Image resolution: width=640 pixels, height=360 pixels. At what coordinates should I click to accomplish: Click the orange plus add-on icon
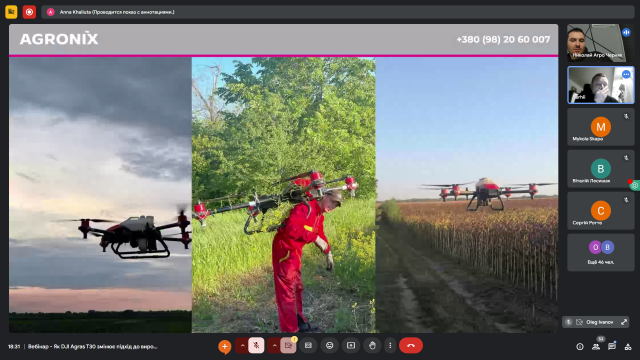224,347
